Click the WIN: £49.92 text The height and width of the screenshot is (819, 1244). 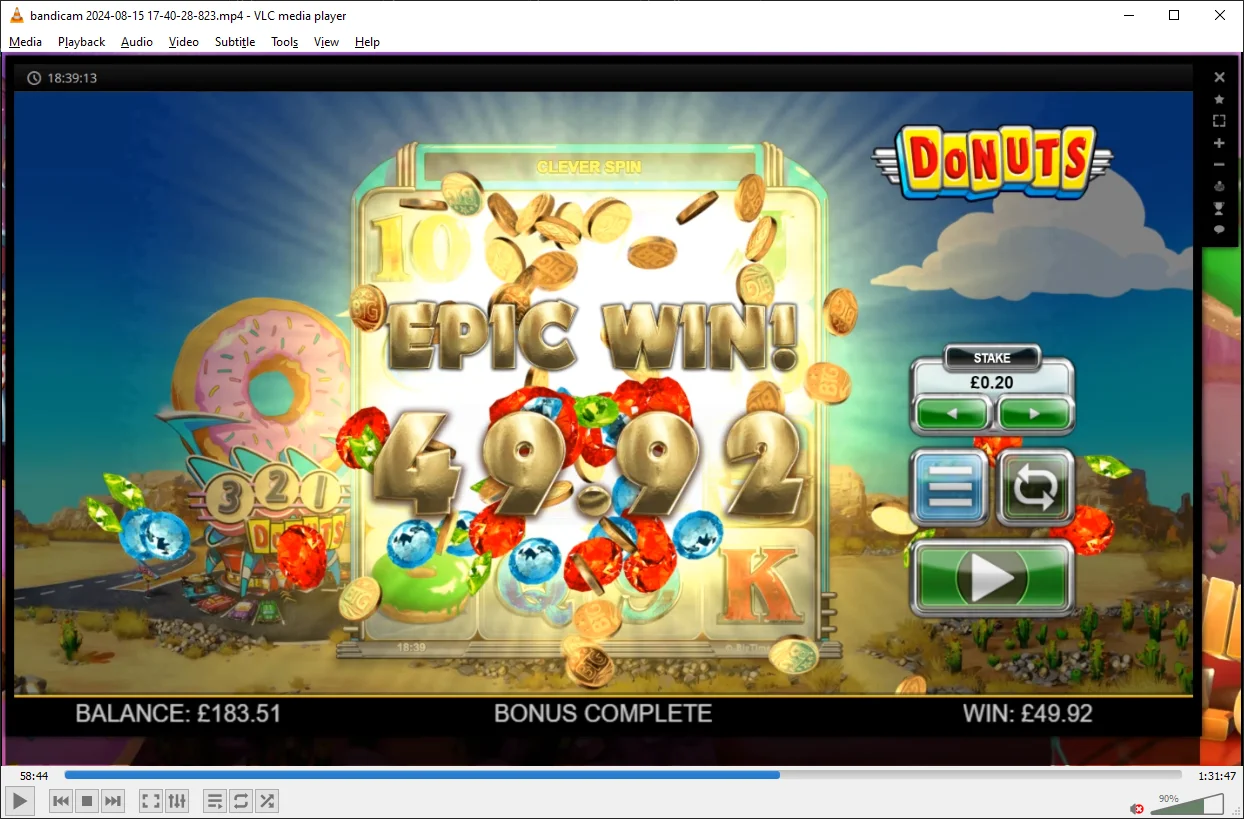[x=1028, y=714]
